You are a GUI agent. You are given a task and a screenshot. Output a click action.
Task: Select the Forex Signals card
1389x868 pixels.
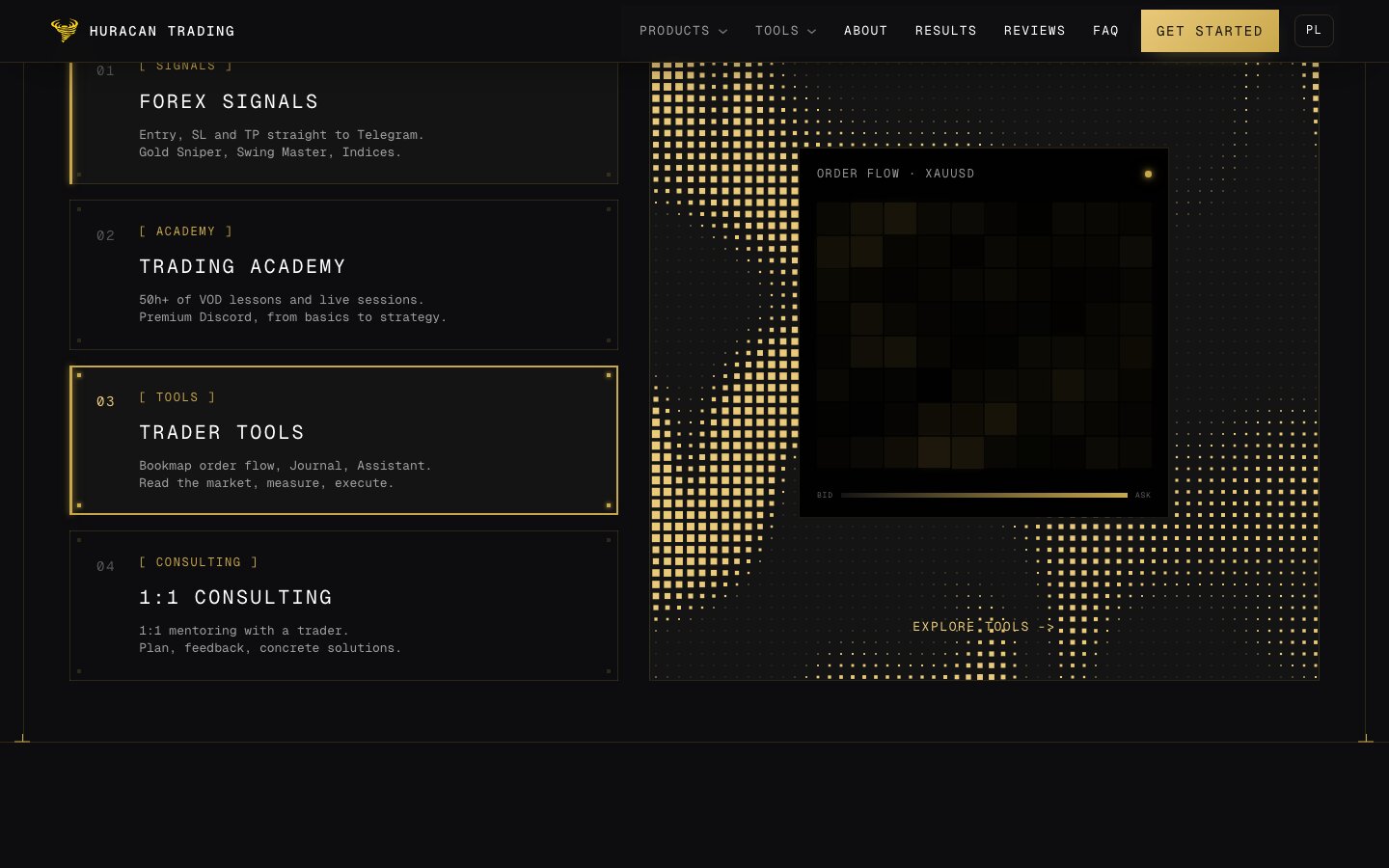[343, 122]
